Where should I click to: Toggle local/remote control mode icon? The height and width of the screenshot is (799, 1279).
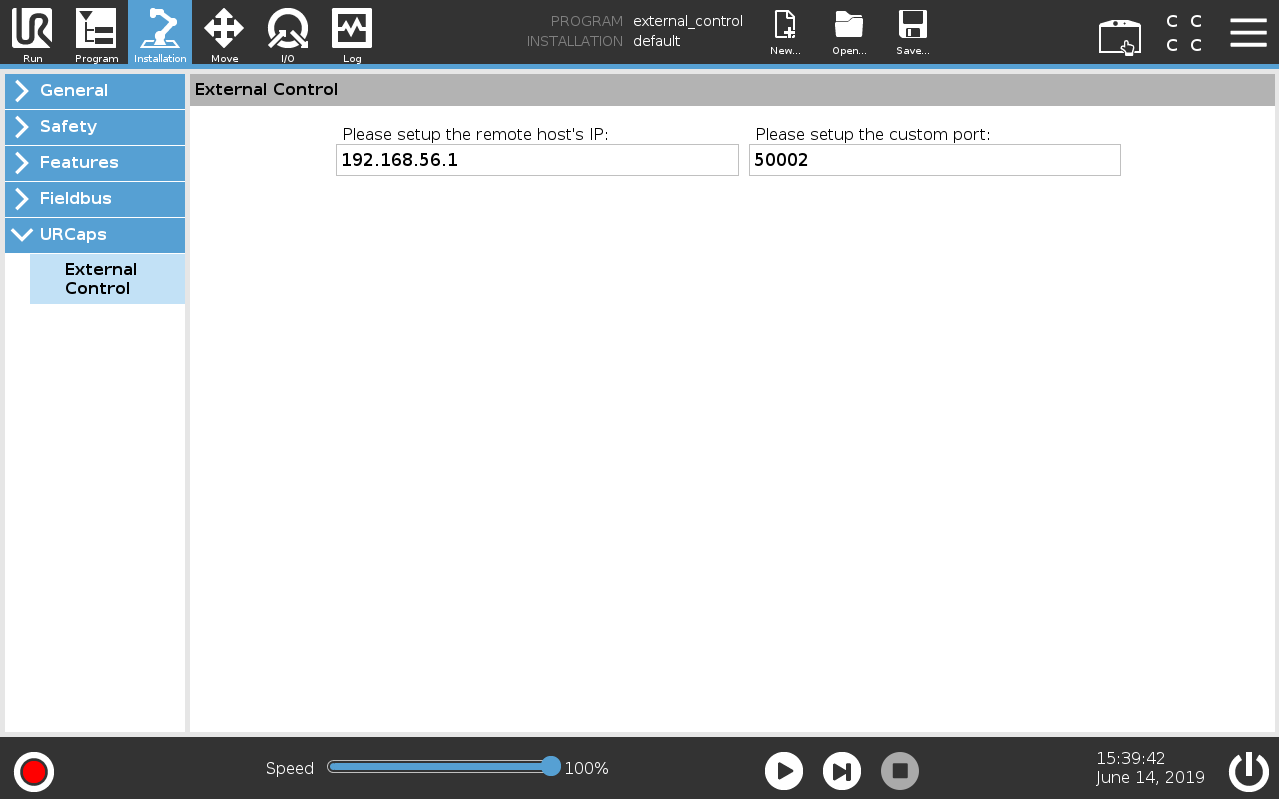pos(1119,36)
